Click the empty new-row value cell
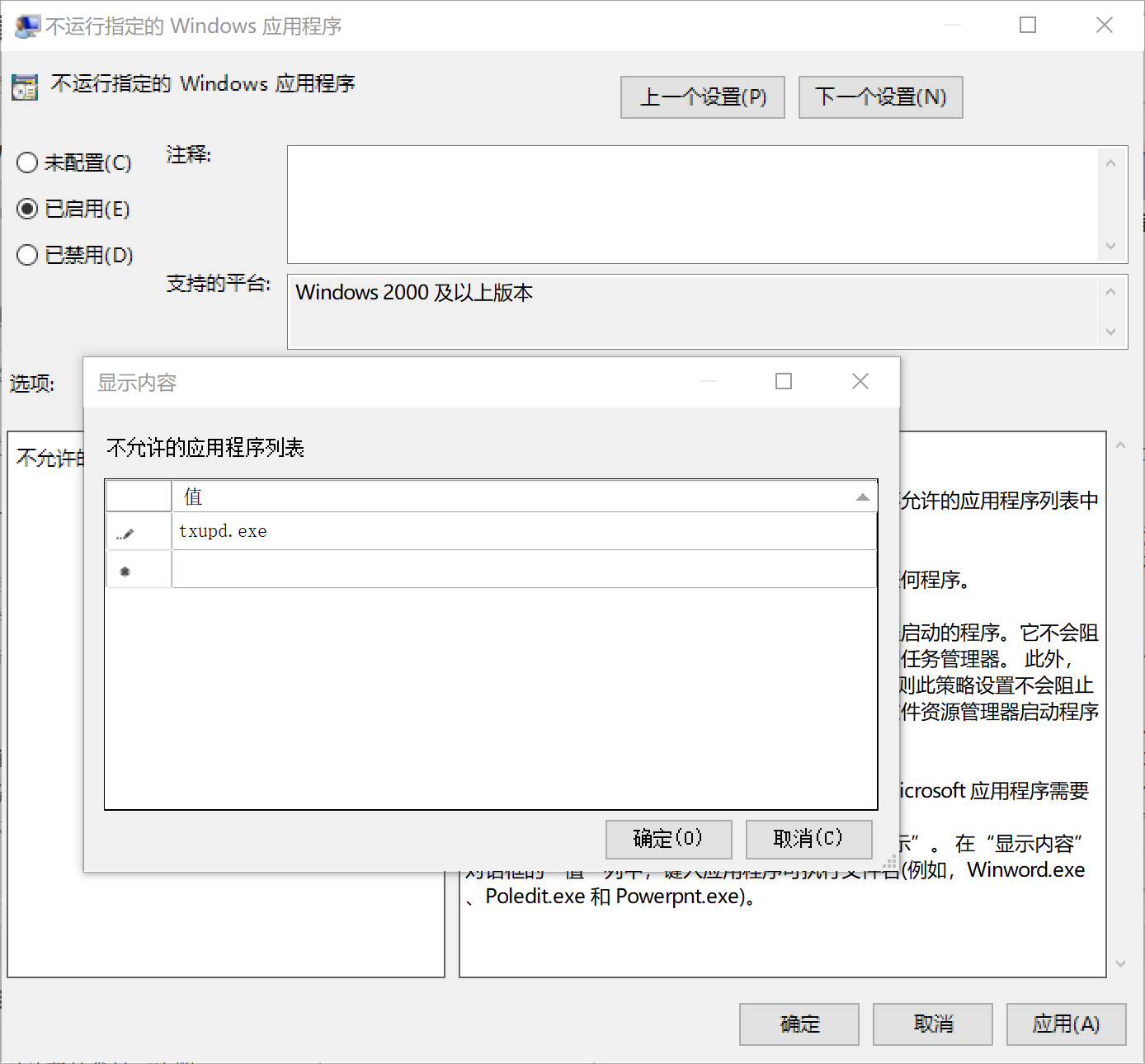The height and width of the screenshot is (1064, 1145). tap(524, 569)
